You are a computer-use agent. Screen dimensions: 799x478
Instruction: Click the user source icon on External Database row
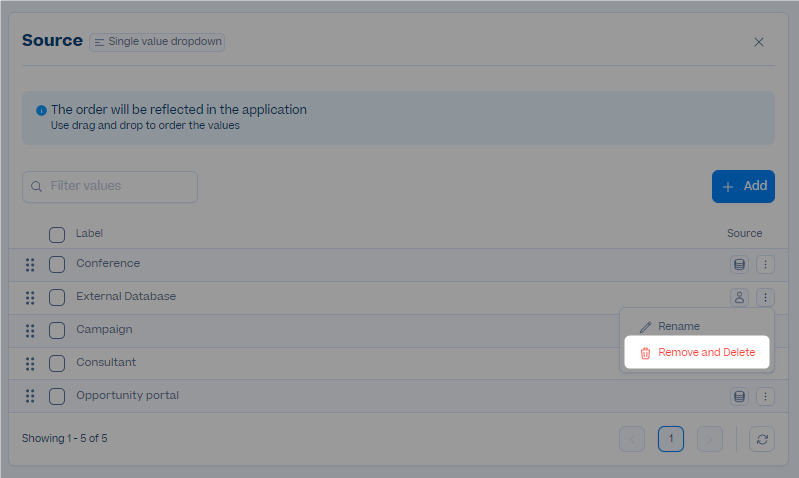739,298
